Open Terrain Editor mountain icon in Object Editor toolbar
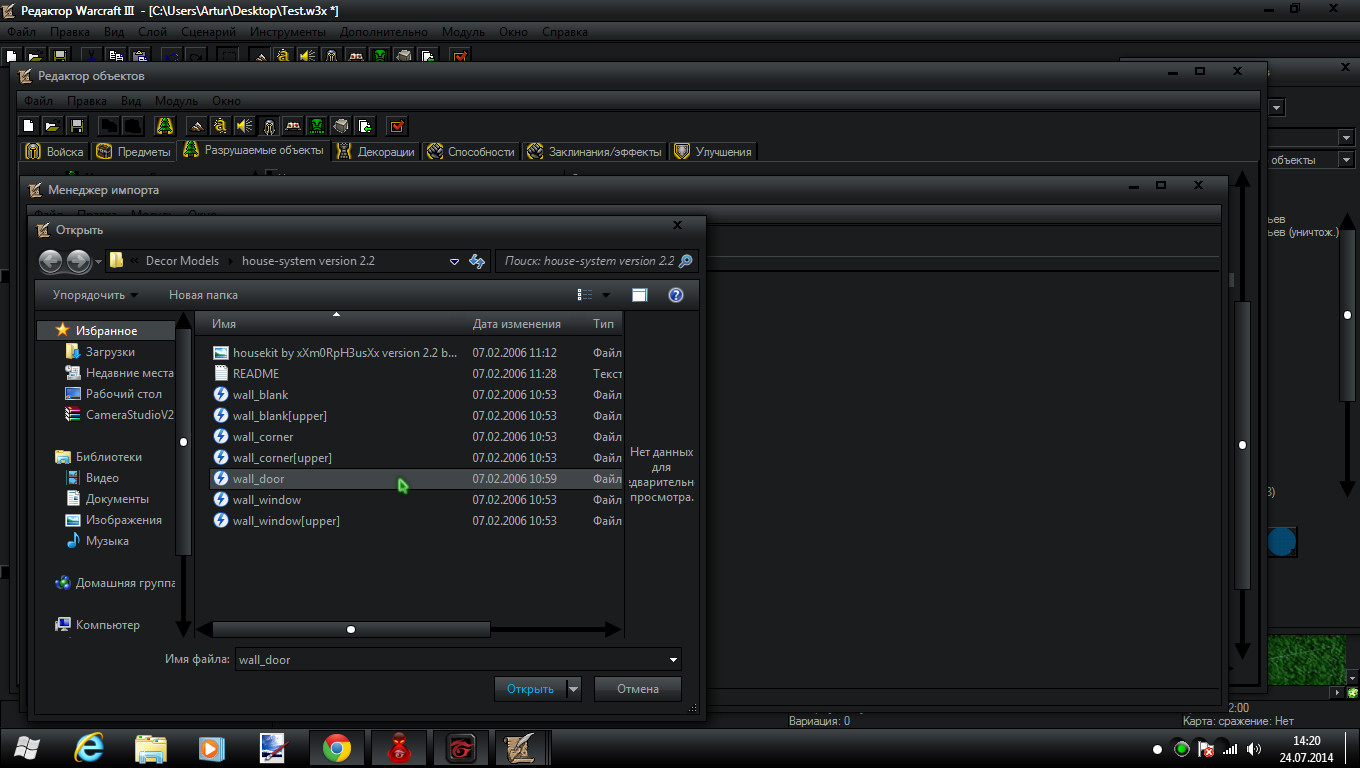1360x768 pixels. (x=197, y=126)
